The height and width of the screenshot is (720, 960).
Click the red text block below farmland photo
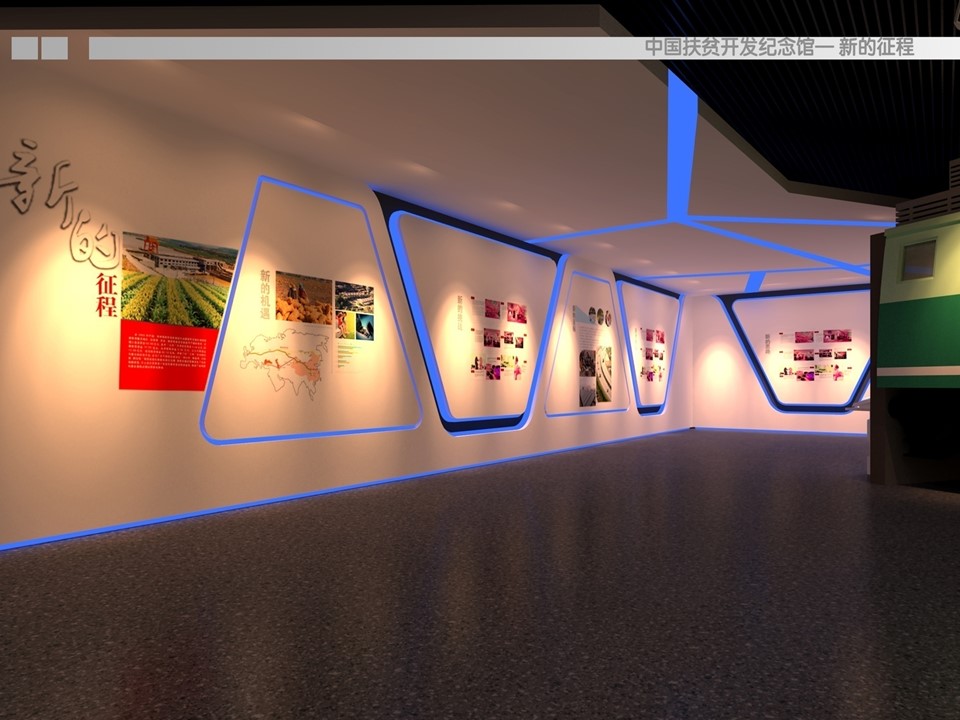click(x=167, y=355)
